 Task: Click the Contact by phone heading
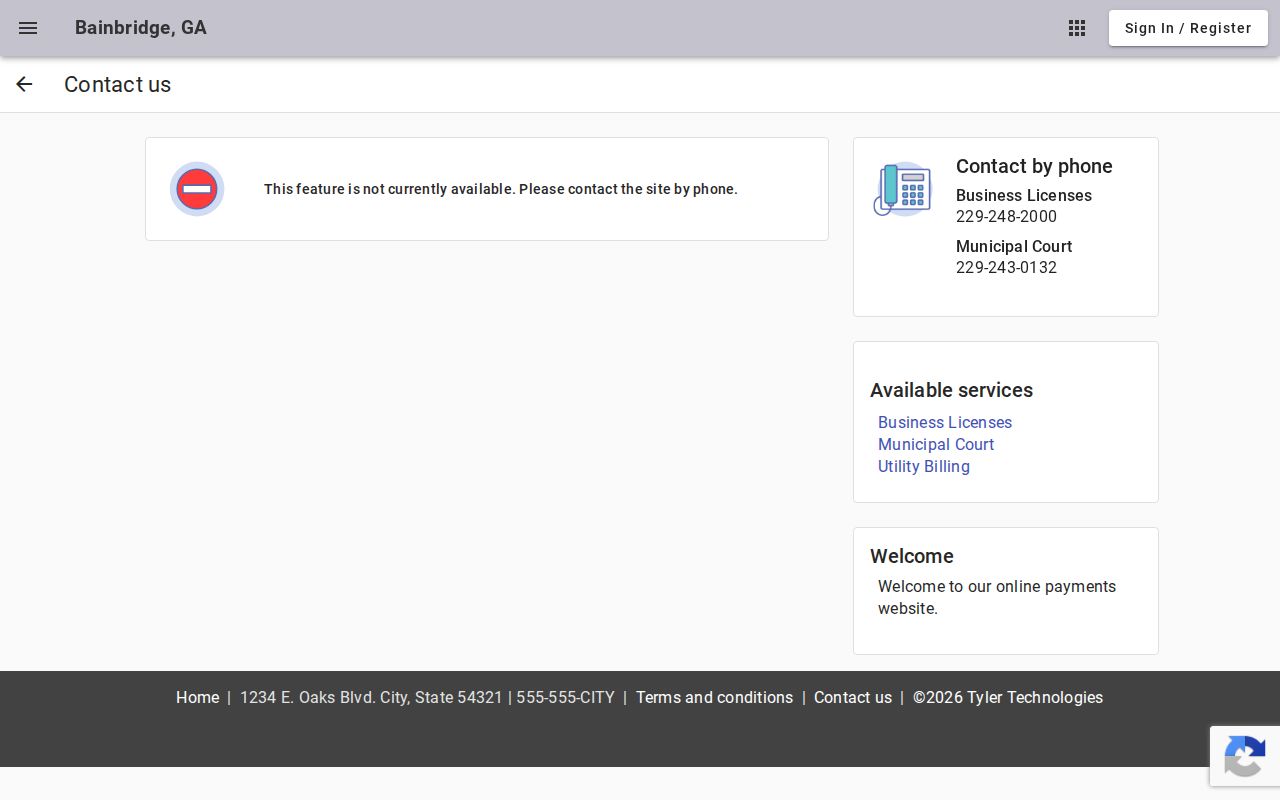pos(1034,166)
